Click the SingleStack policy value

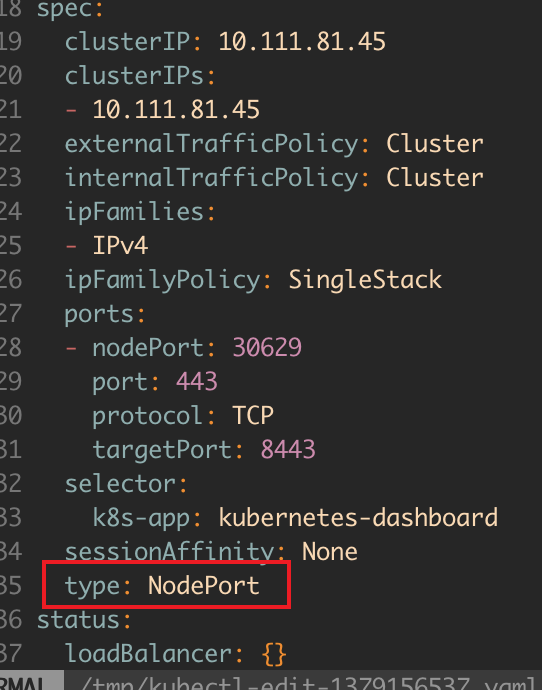pyautogui.click(x=365, y=280)
